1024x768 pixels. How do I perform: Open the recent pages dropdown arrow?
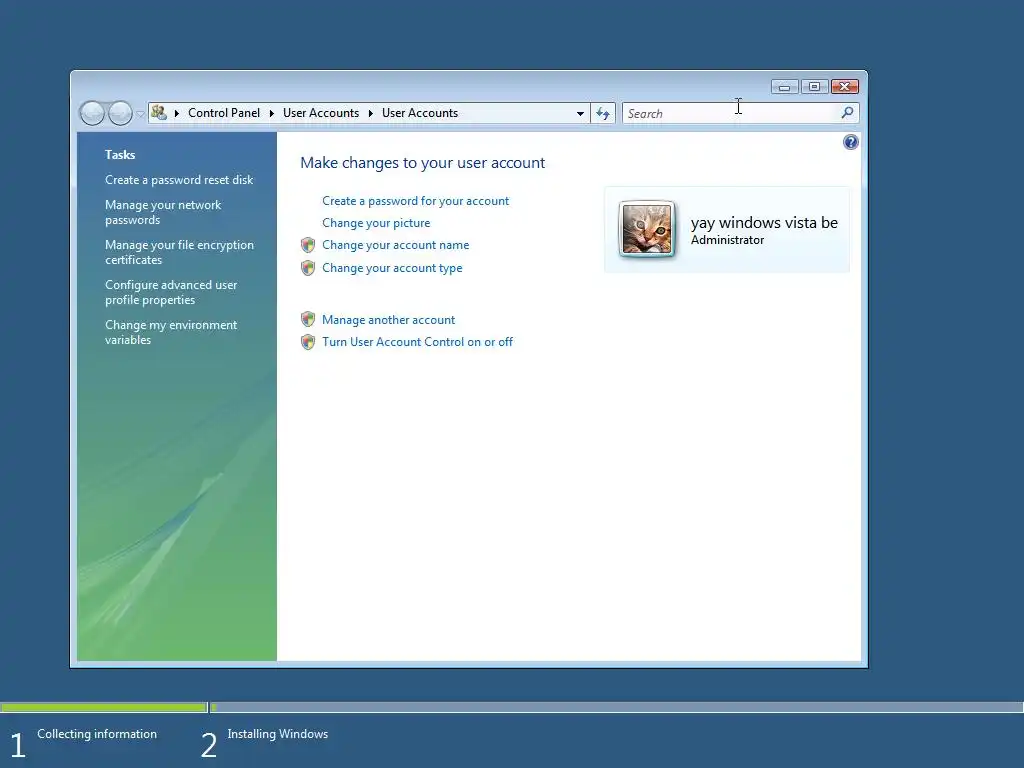coord(140,114)
